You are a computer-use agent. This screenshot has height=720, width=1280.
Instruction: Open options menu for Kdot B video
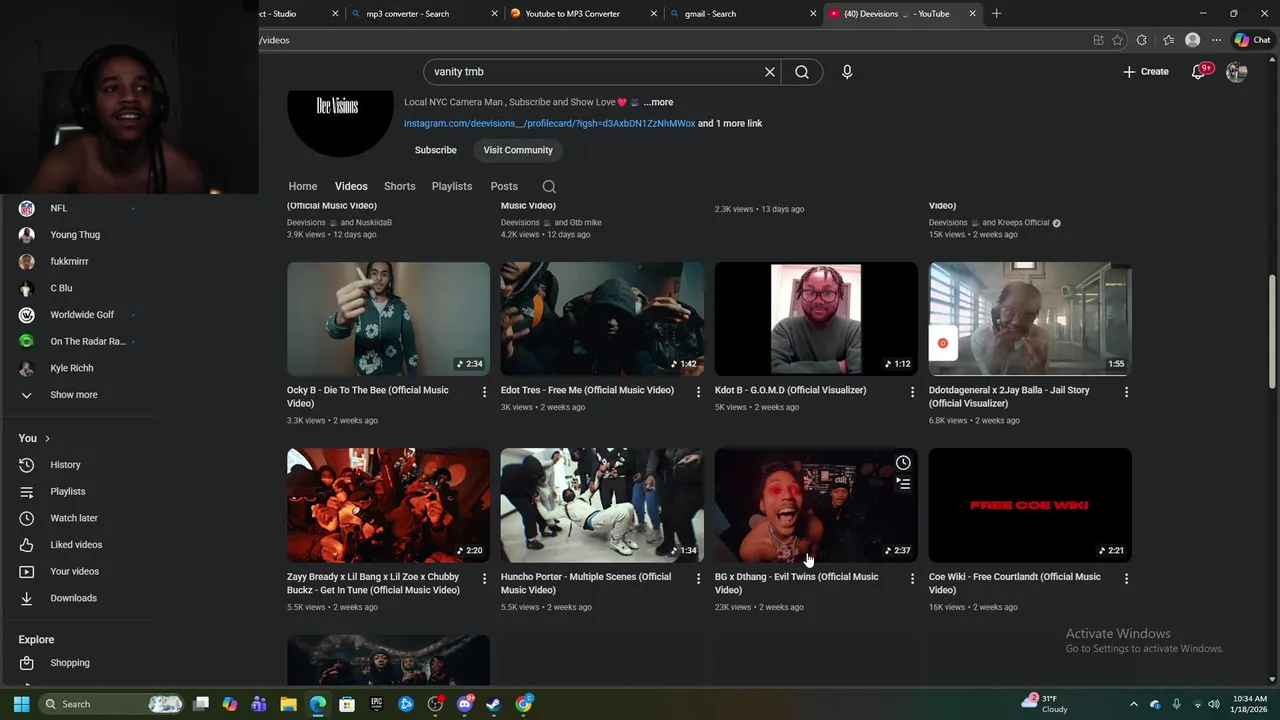(912, 392)
